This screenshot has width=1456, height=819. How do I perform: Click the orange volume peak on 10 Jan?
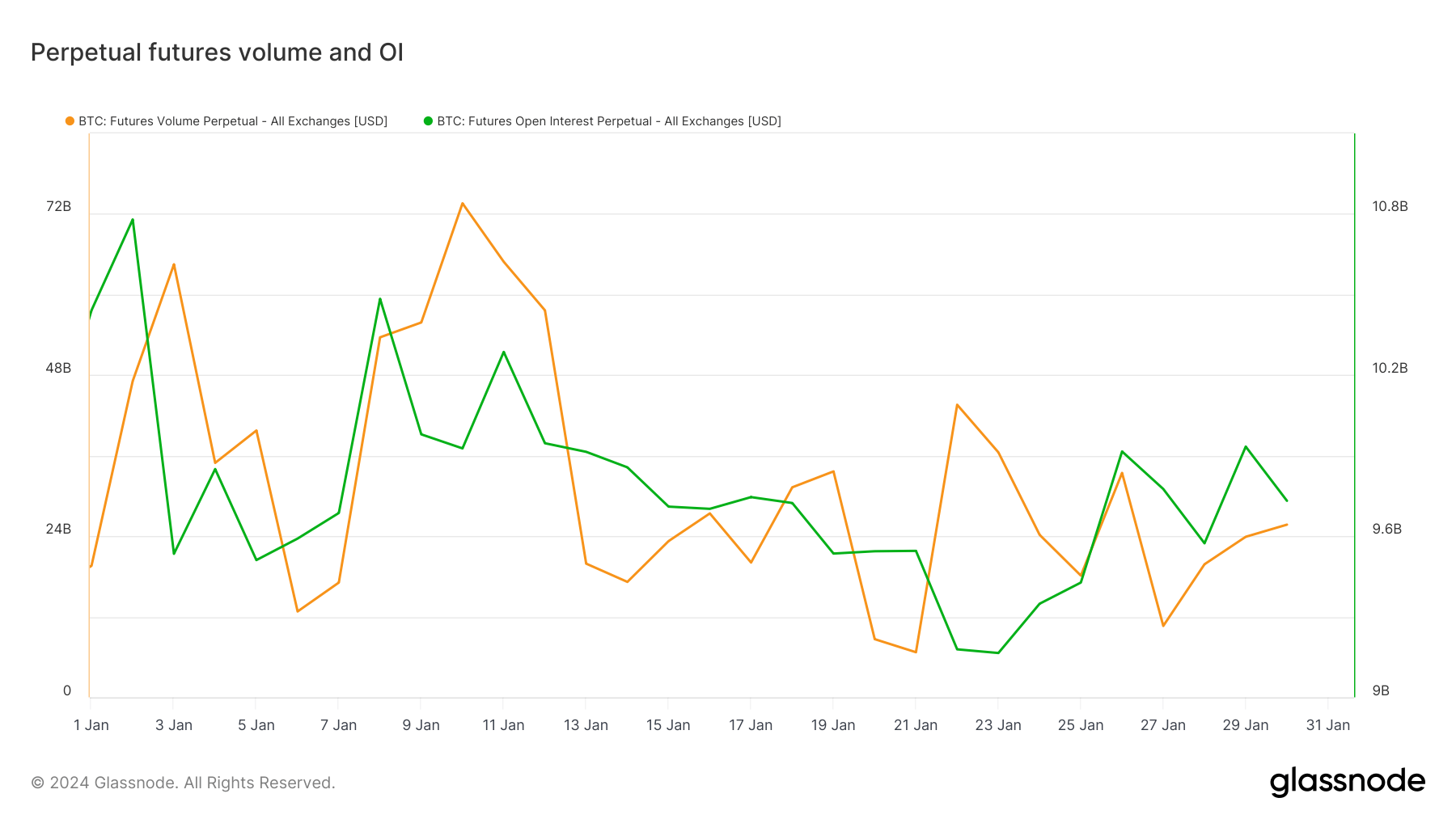coord(462,203)
